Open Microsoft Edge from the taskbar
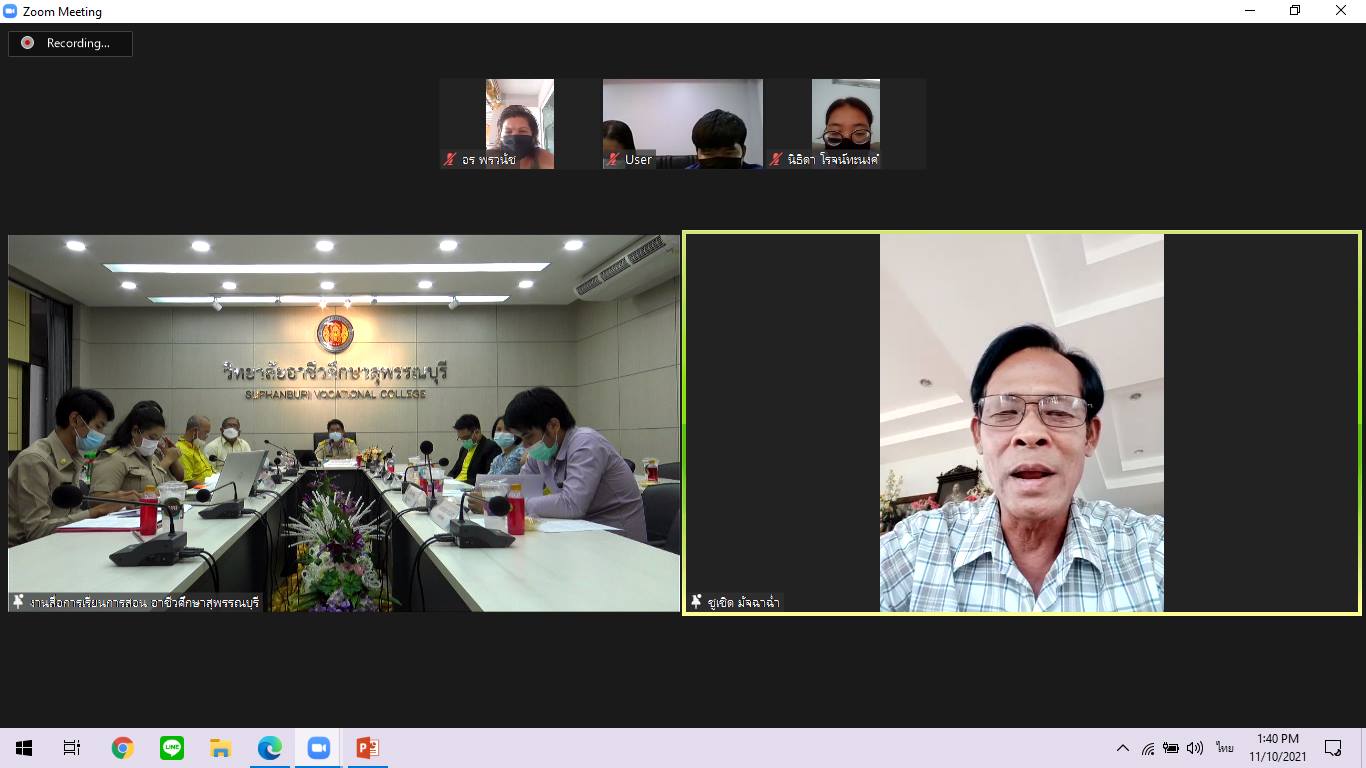The image size is (1366, 768). [270, 748]
